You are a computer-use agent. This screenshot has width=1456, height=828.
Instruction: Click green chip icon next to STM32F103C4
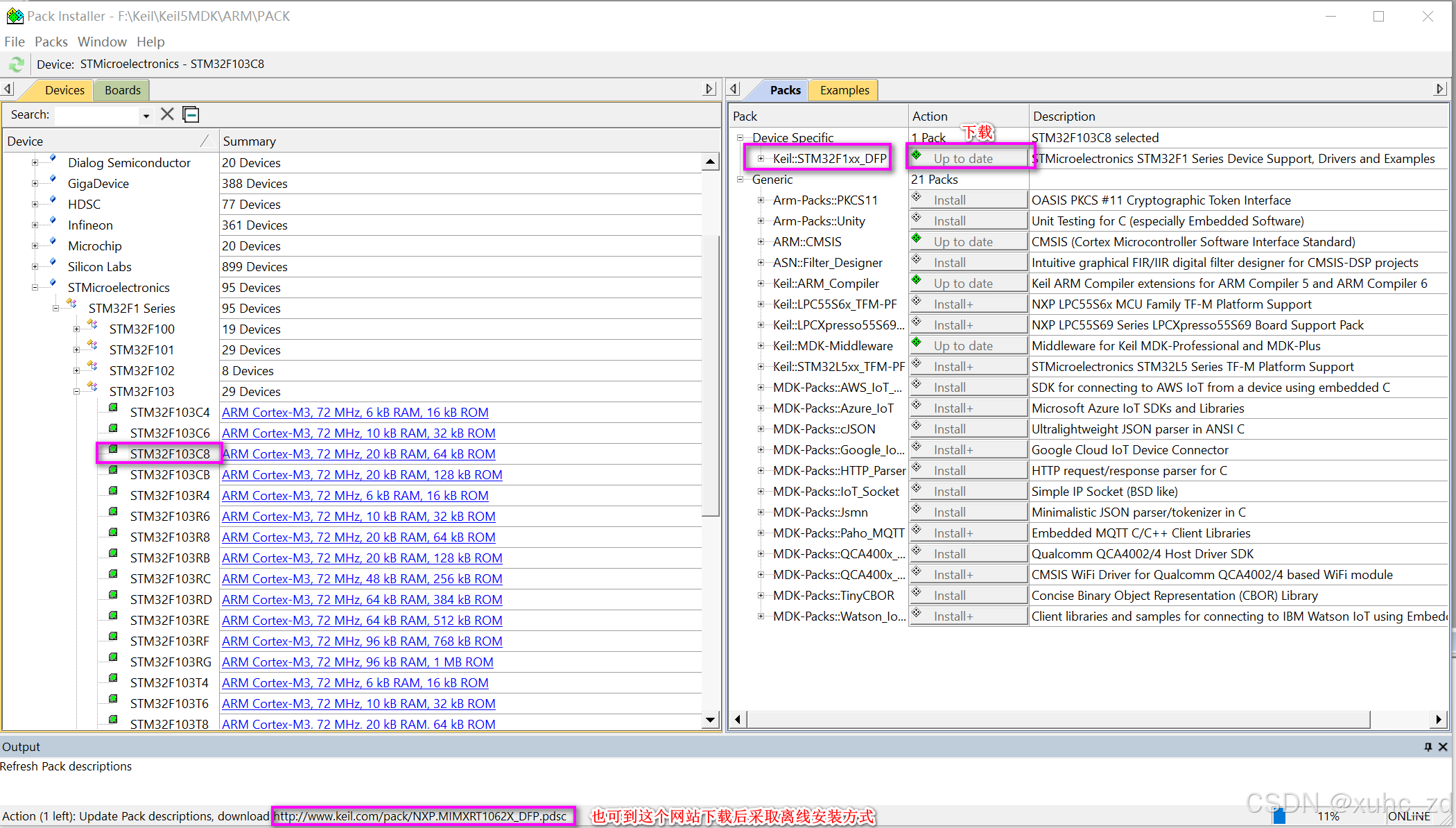click(113, 408)
